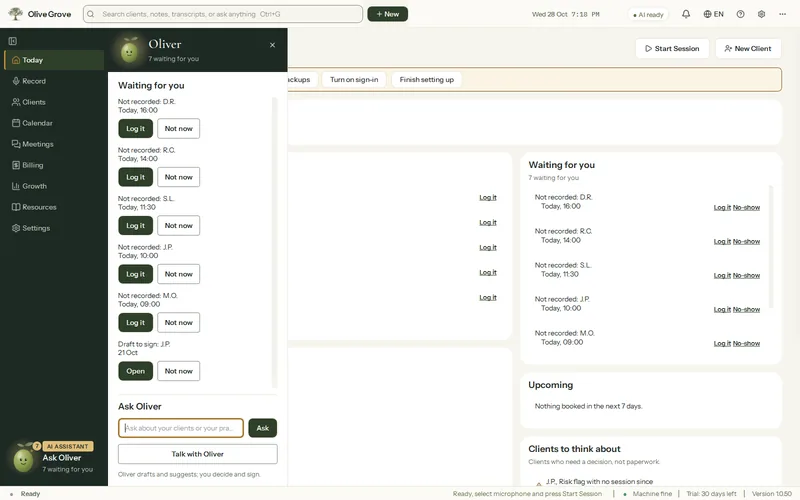Image resolution: width=800 pixels, height=500 pixels.
Task: Change language with EN globe
Action: click(713, 14)
